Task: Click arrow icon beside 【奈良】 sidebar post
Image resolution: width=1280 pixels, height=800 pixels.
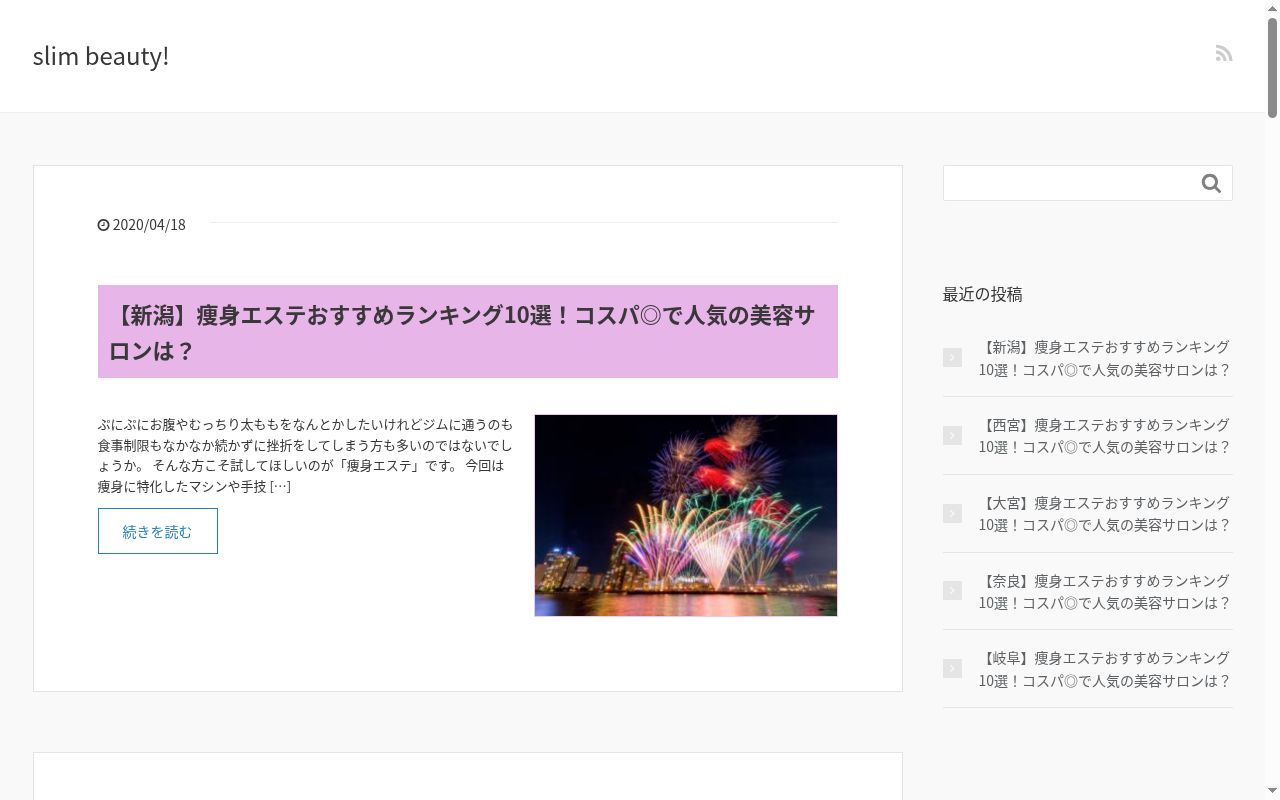Action: (952, 590)
